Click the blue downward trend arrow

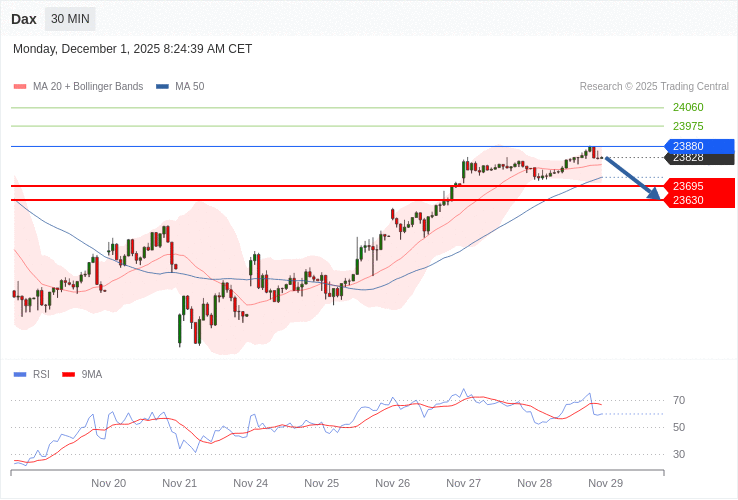(633, 178)
